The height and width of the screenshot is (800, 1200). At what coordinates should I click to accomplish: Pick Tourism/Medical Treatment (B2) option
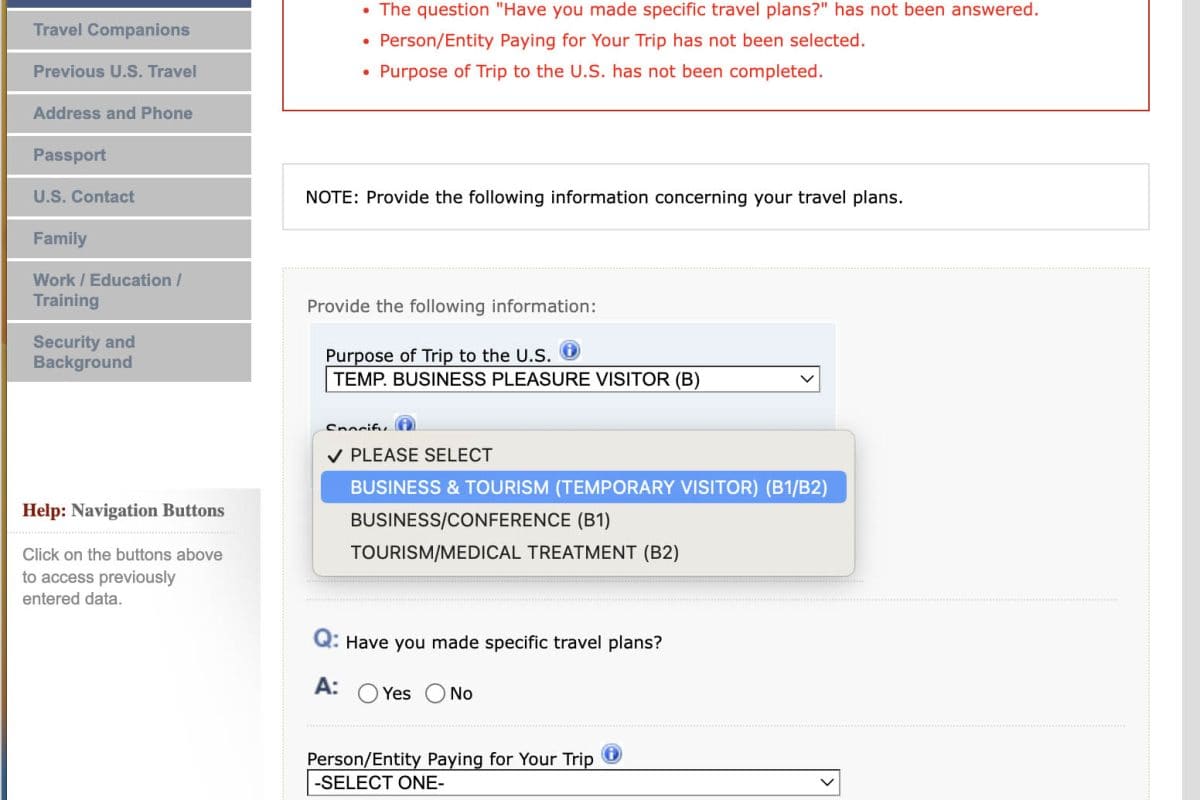pyautogui.click(x=514, y=552)
